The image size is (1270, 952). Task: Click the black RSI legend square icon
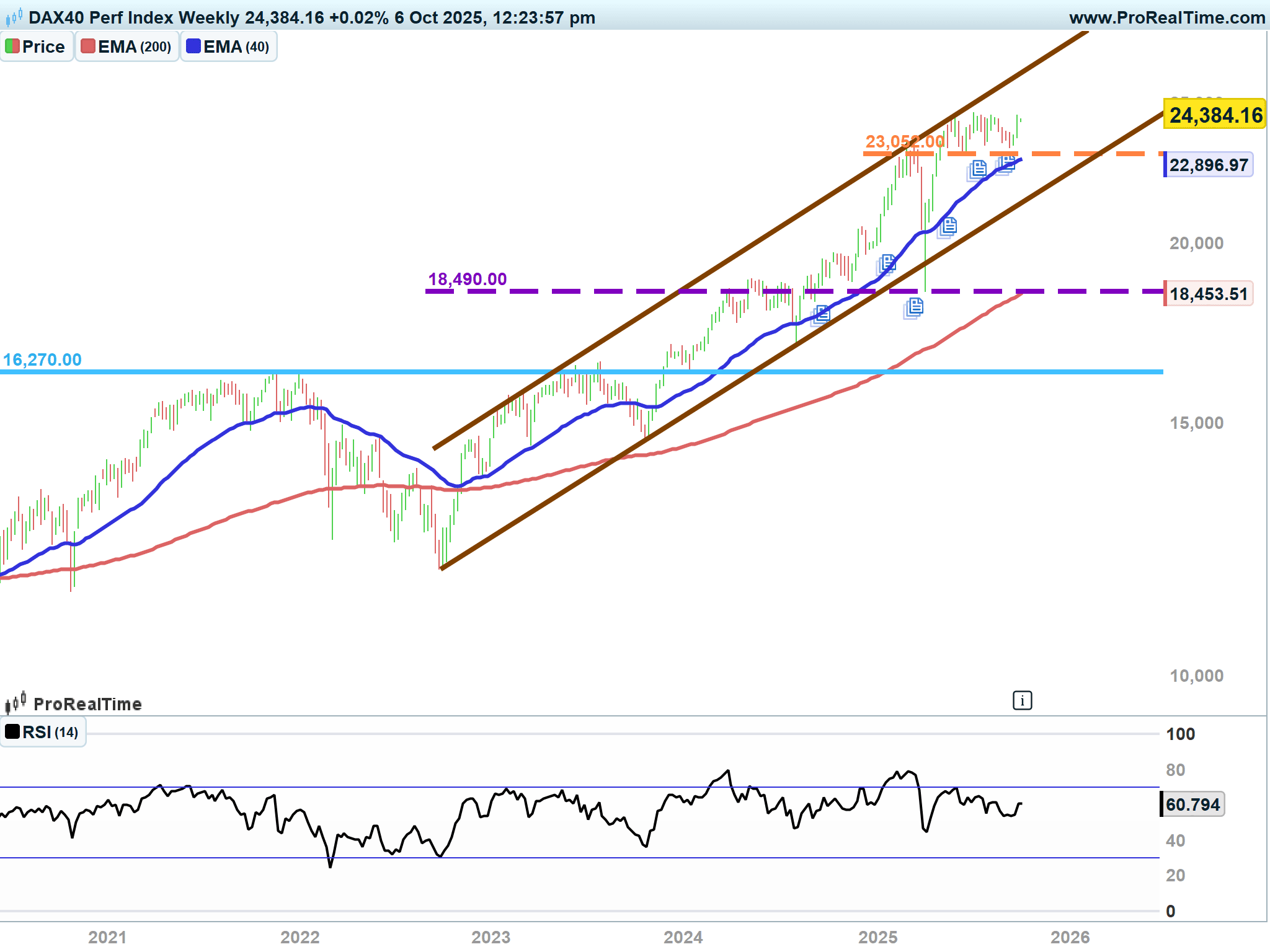(12, 731)
